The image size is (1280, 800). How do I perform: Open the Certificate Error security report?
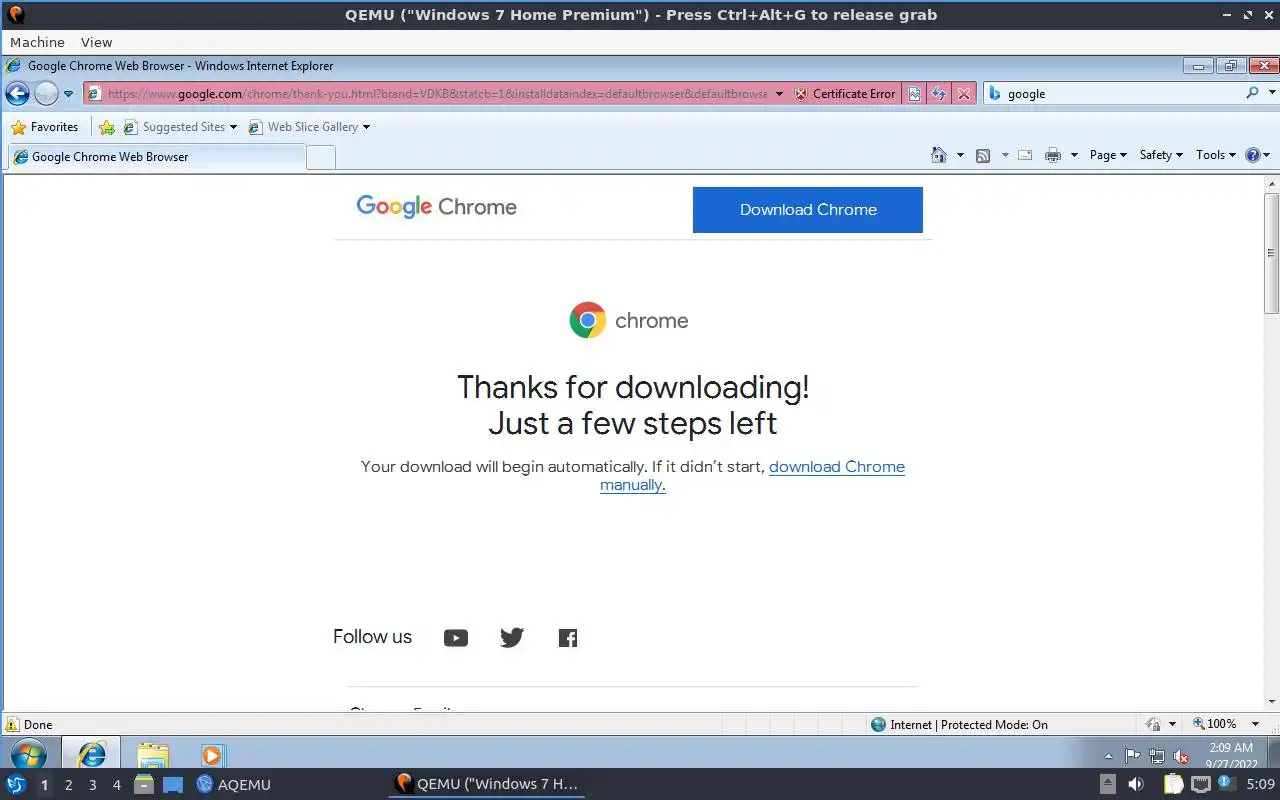(845, 94)
